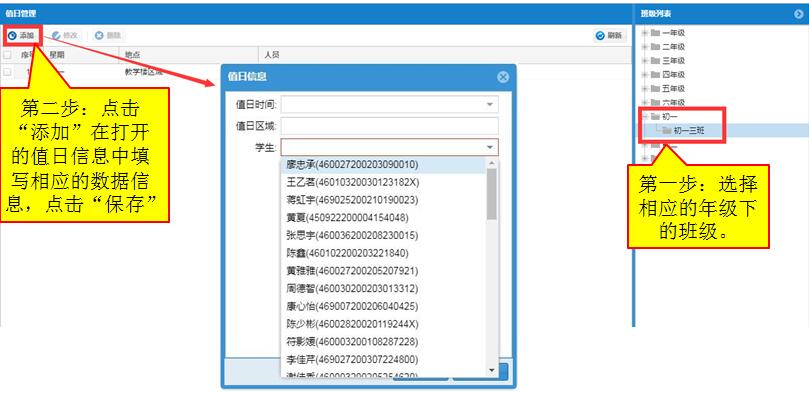Click the student list scrollbar thumb
Viewport: 809px width, 393px height.
(x=492, y=194)
